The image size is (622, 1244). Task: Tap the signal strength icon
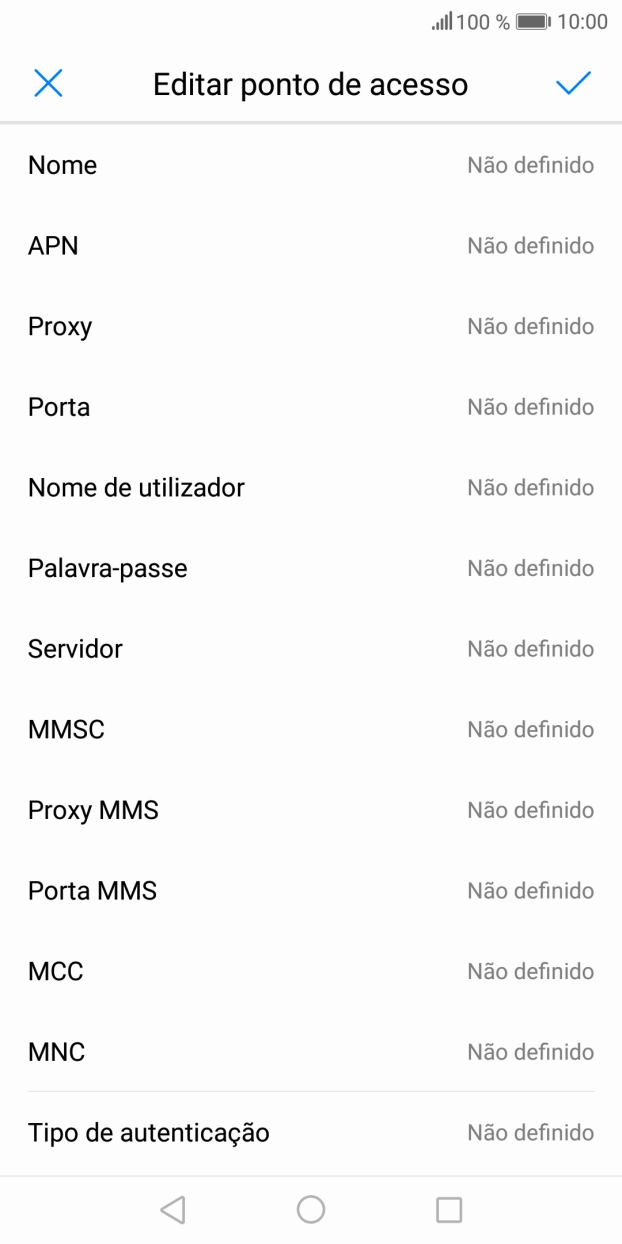pyautogui.click(x=442, y=22)
